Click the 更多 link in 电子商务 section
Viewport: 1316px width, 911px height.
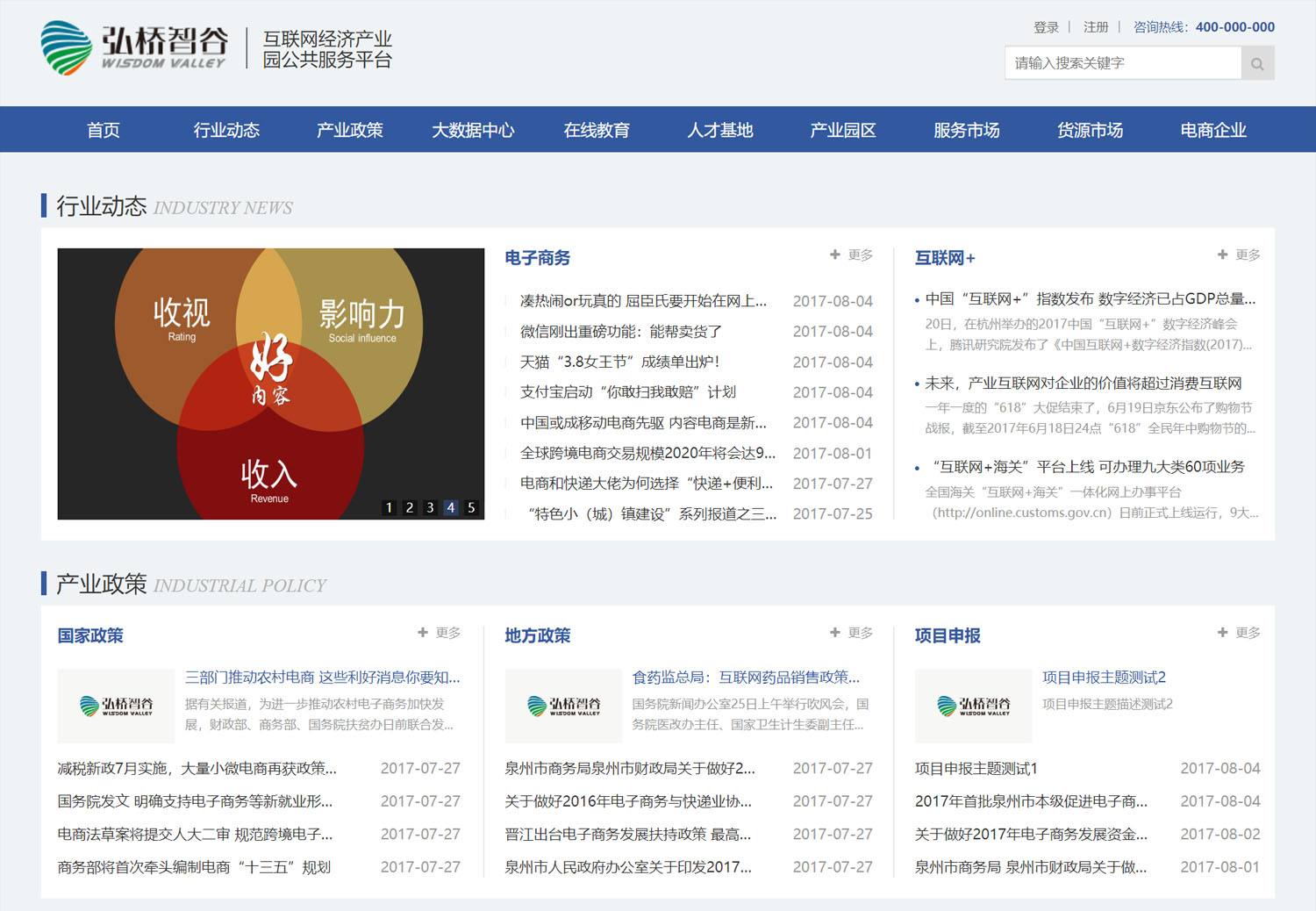click(861, 255)
